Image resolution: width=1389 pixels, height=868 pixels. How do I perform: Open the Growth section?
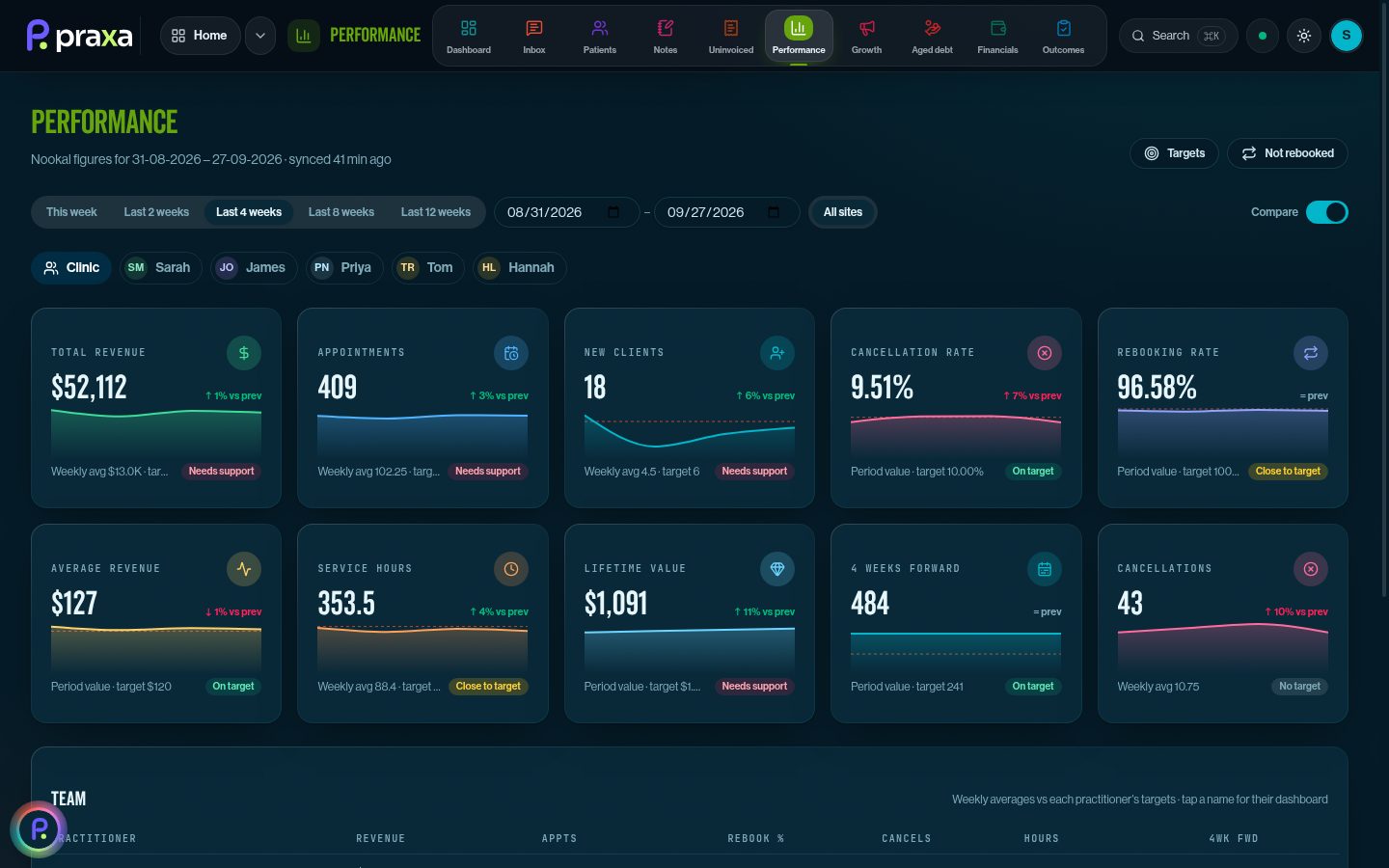pos(866,36)
